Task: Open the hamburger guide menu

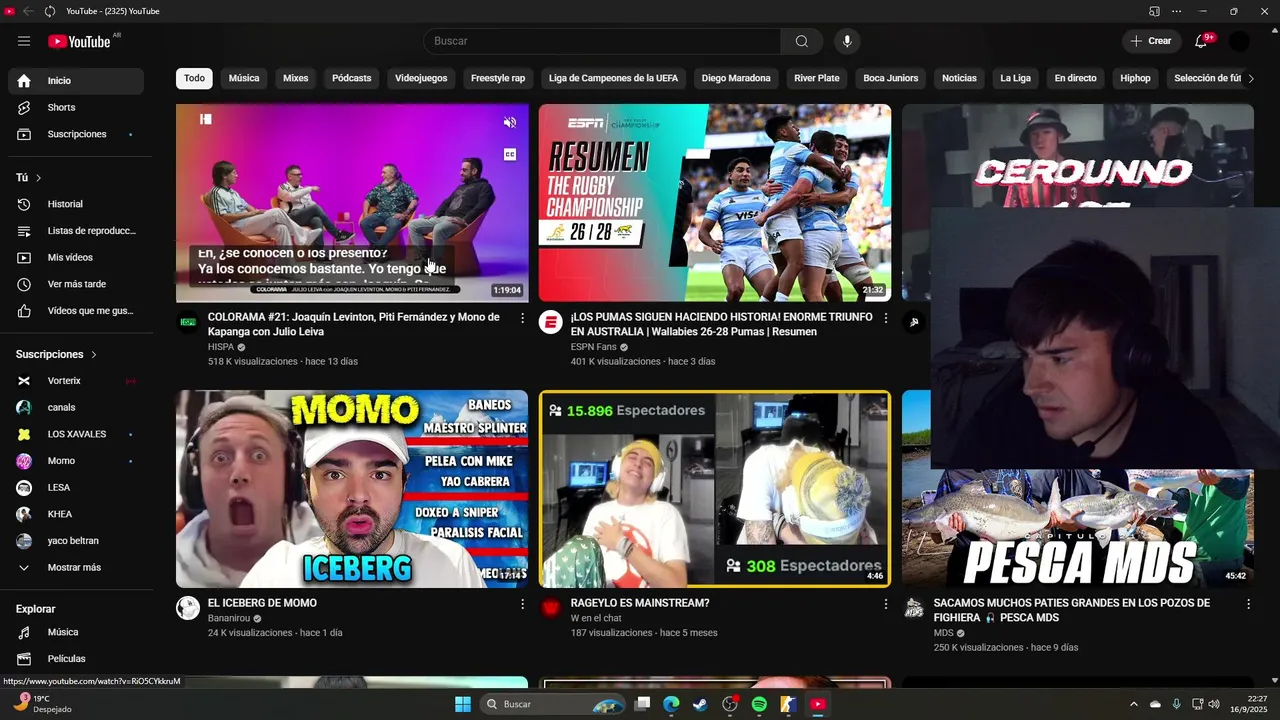Action: pos(24,41)
